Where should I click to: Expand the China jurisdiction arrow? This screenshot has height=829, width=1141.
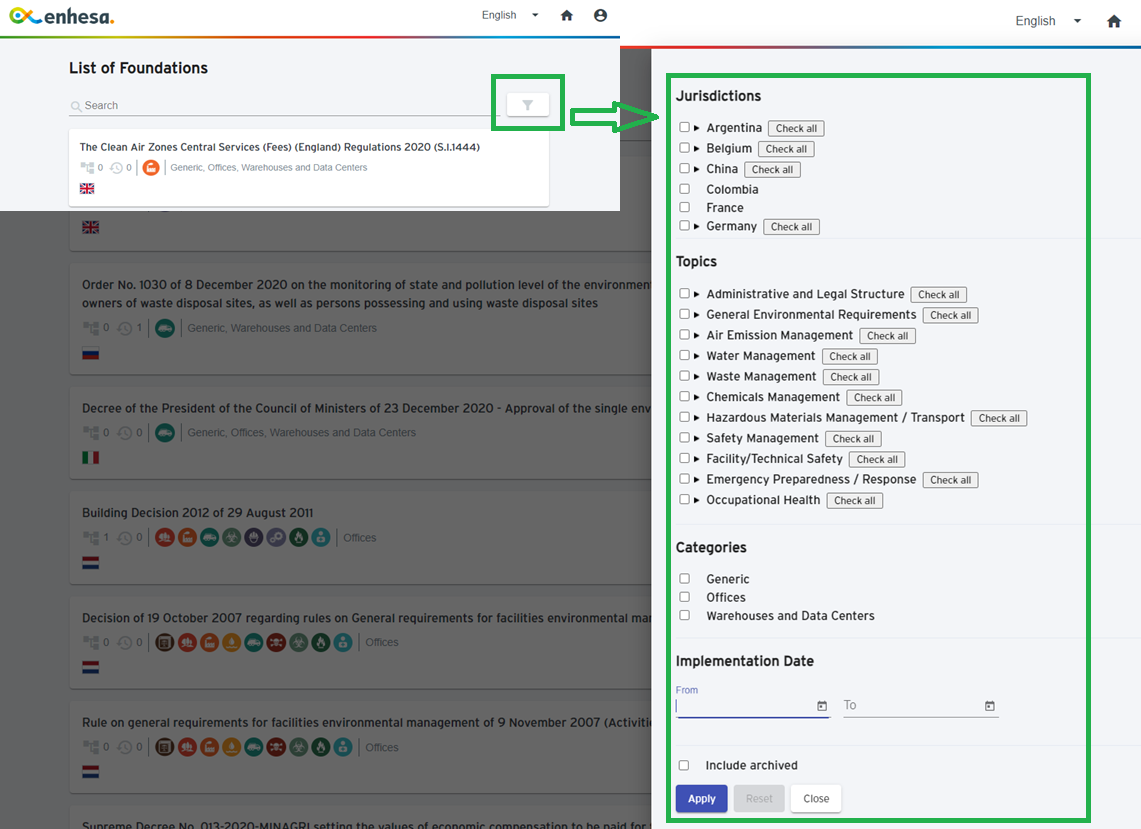(696, 169)
